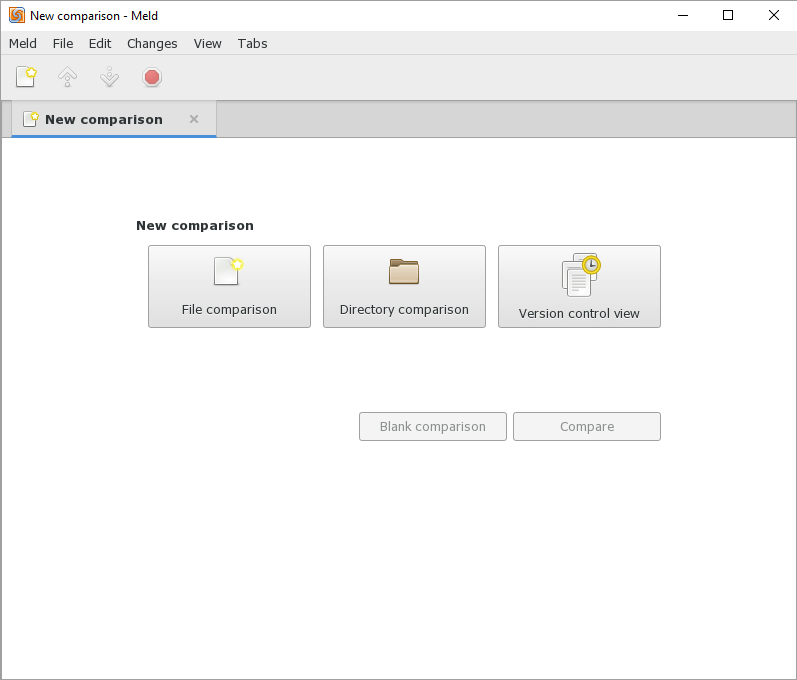
Task: Open the Tabs menu
Action: (253, 44)
